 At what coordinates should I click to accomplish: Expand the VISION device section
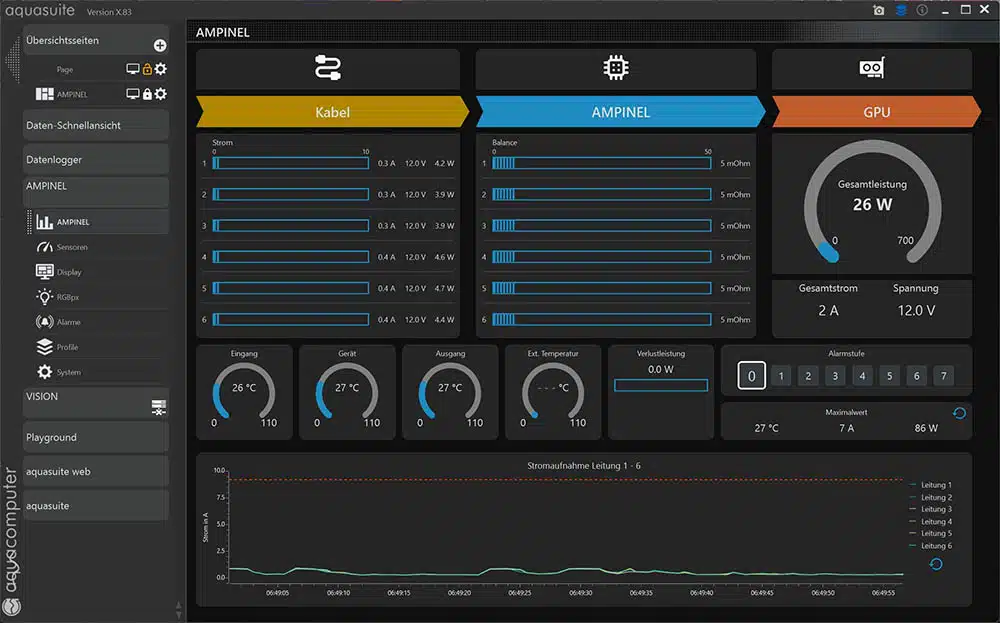96,403
